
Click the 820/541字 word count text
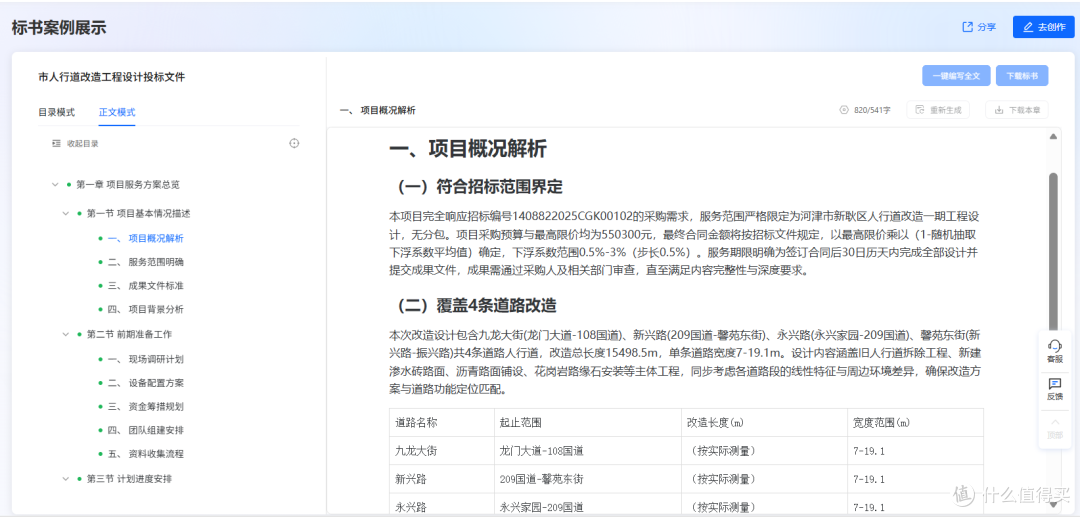(x=872, y=110)
